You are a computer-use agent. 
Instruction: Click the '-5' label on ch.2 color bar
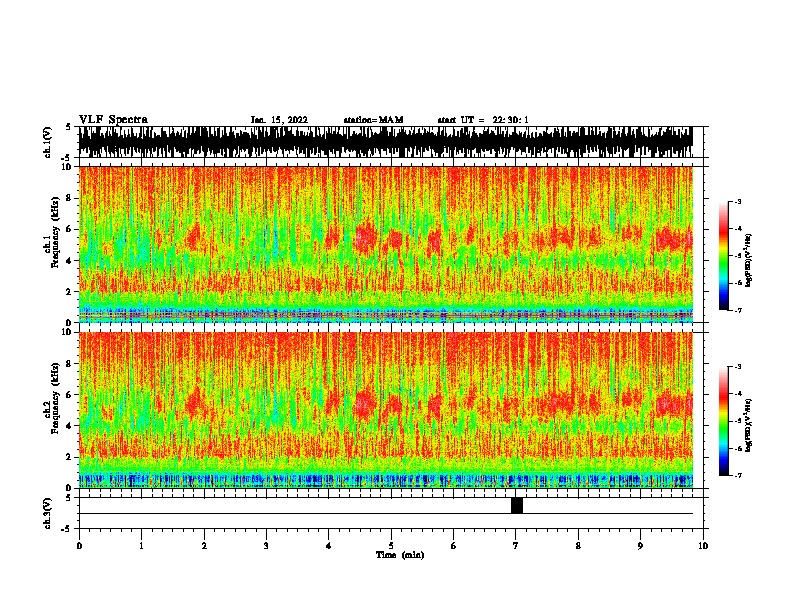tap(737, 421)
